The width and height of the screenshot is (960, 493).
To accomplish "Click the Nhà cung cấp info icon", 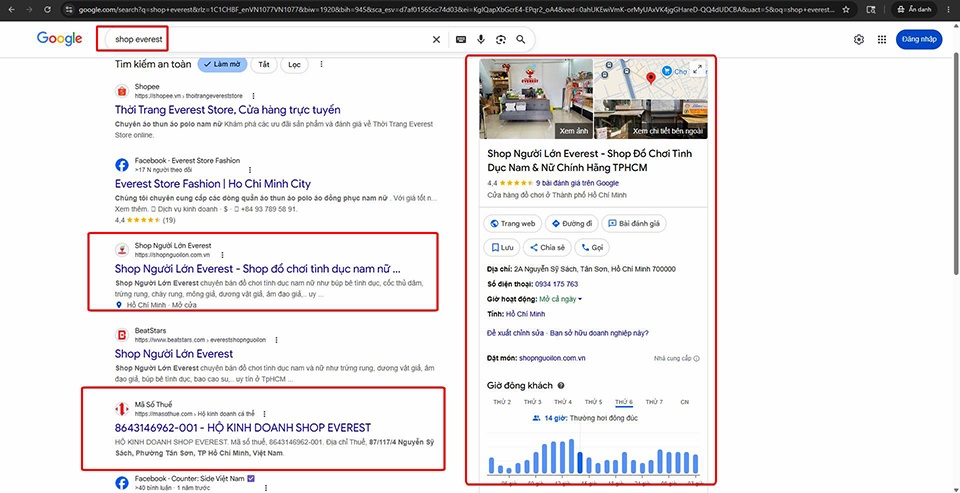I will 696,359.
